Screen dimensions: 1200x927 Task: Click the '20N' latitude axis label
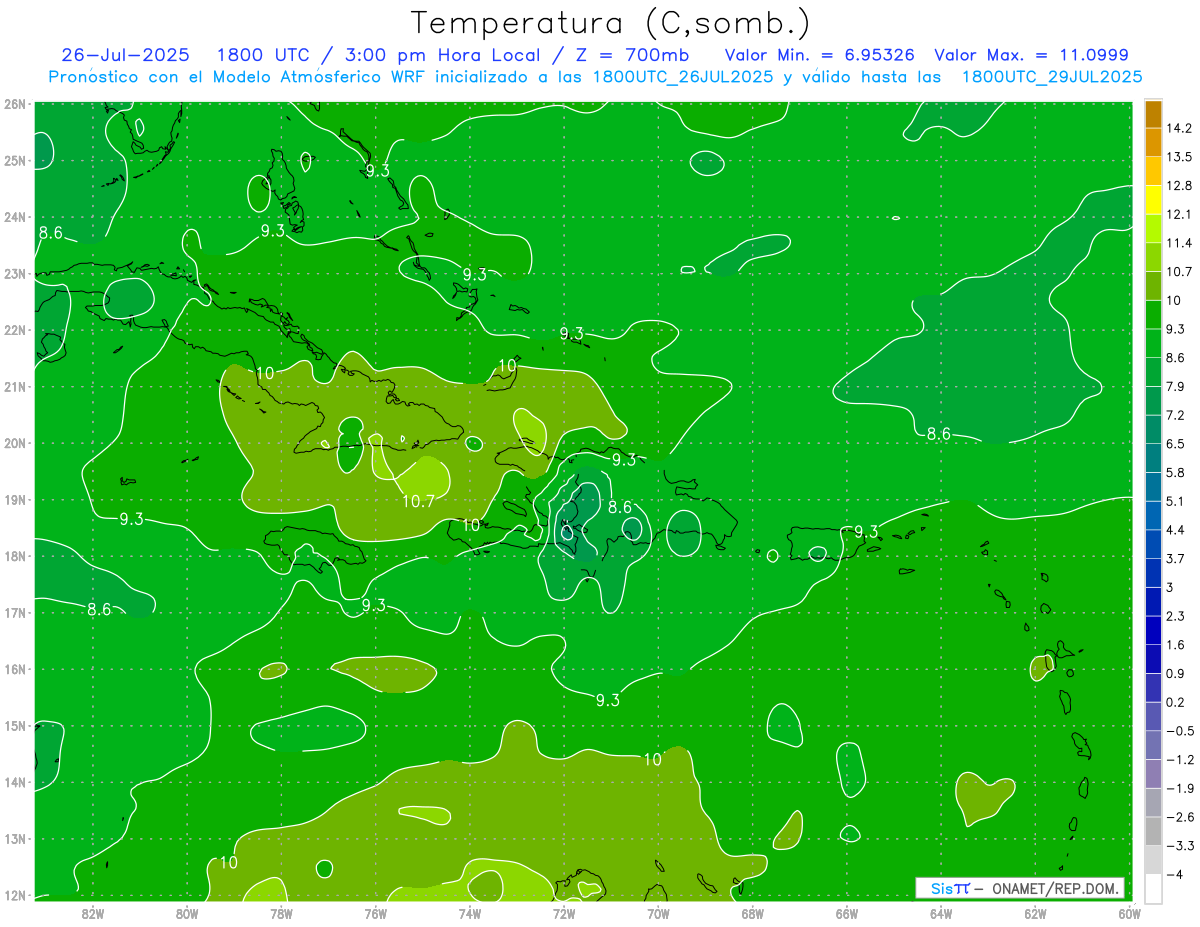pos(14,443)
